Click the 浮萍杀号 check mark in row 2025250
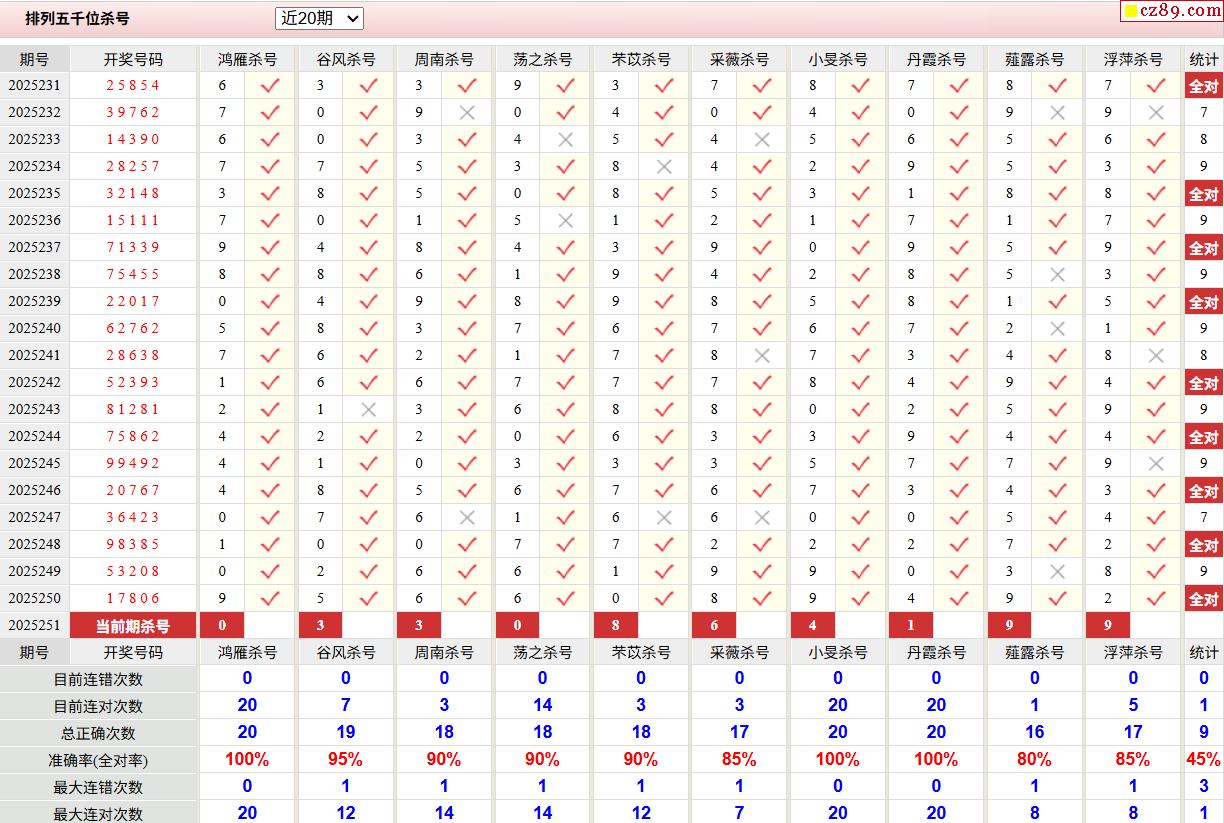The image size is (1224, 823). coord(1156,599)
